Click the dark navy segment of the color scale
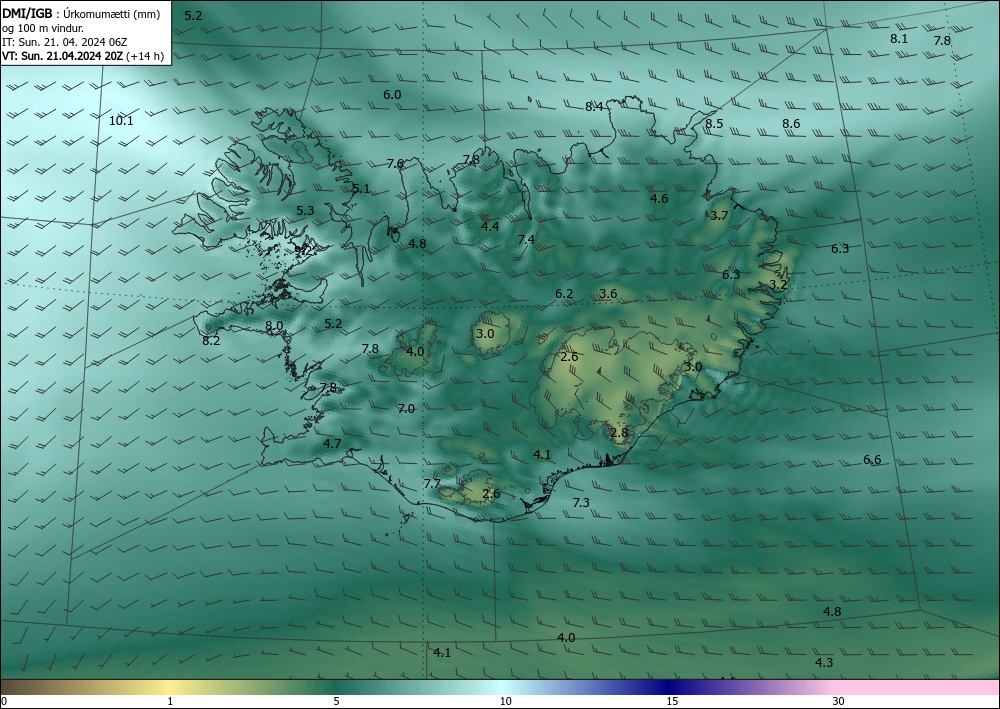 670,687
